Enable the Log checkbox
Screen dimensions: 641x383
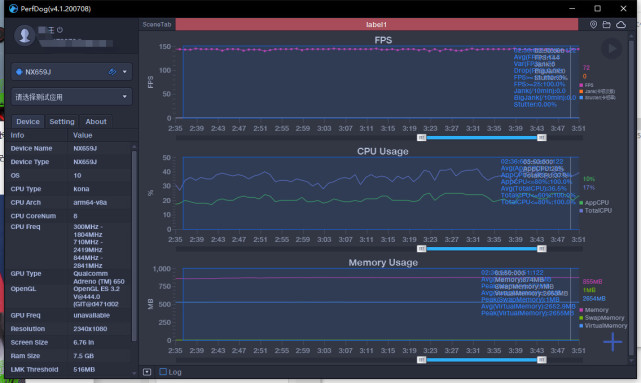(163, 372)
